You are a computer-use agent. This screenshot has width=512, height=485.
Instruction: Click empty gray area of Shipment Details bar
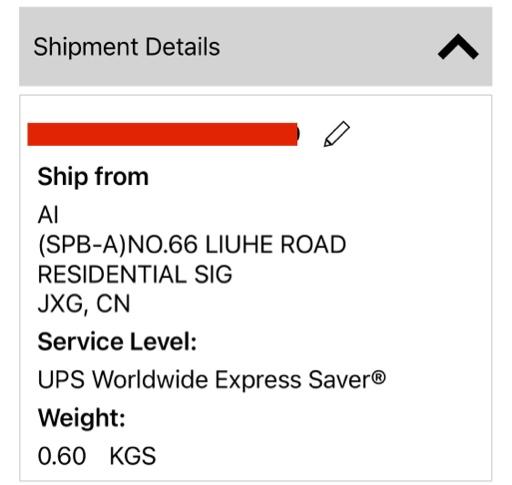[x=327, y=47]
